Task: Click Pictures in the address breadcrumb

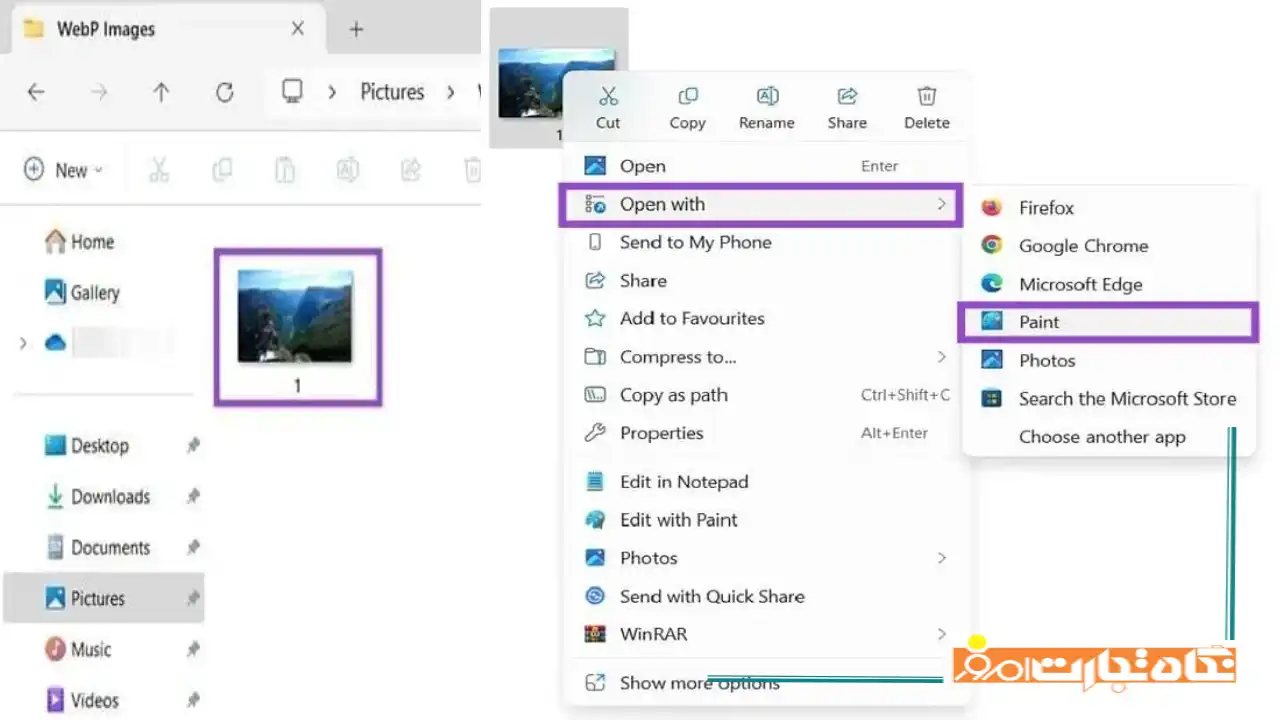Action: click(392, 92)
